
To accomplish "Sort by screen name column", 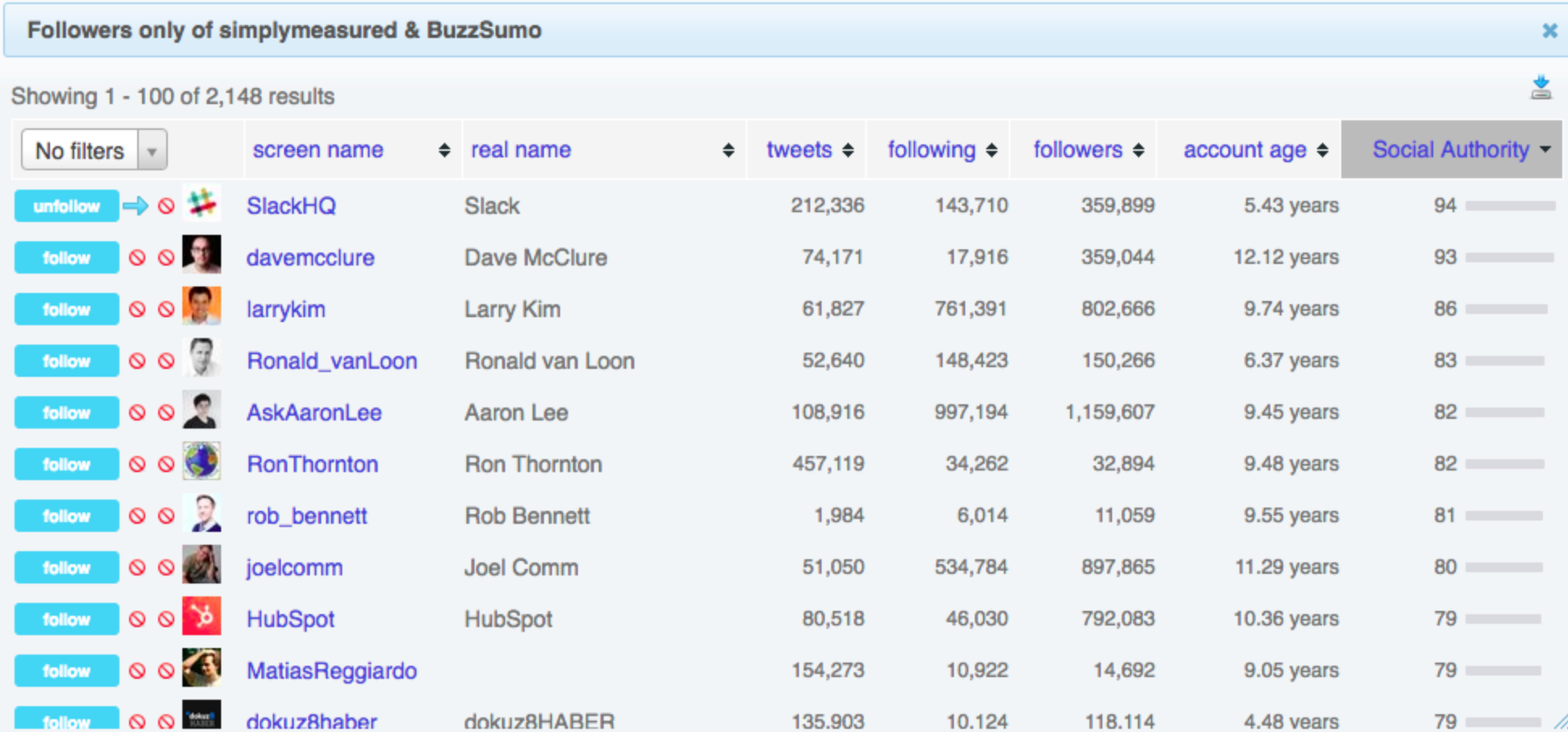I will click(x=351, y=150).
